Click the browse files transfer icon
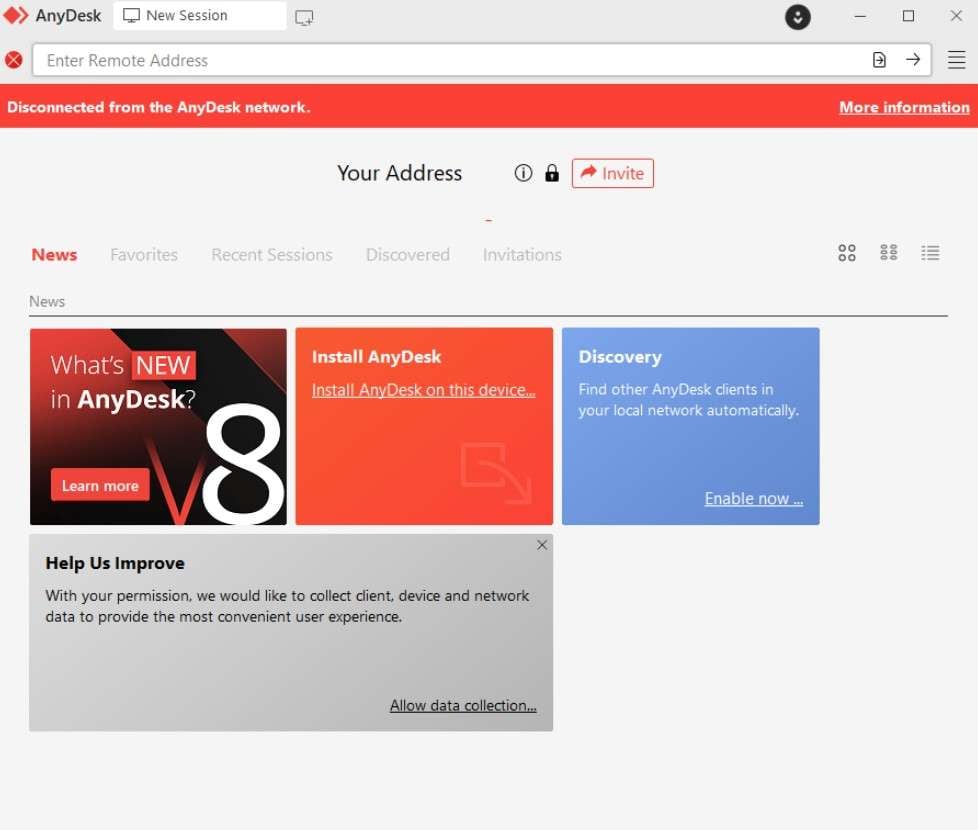Image resolution: width=978 pixels, height=830 pixels. [x=879, y=60]
